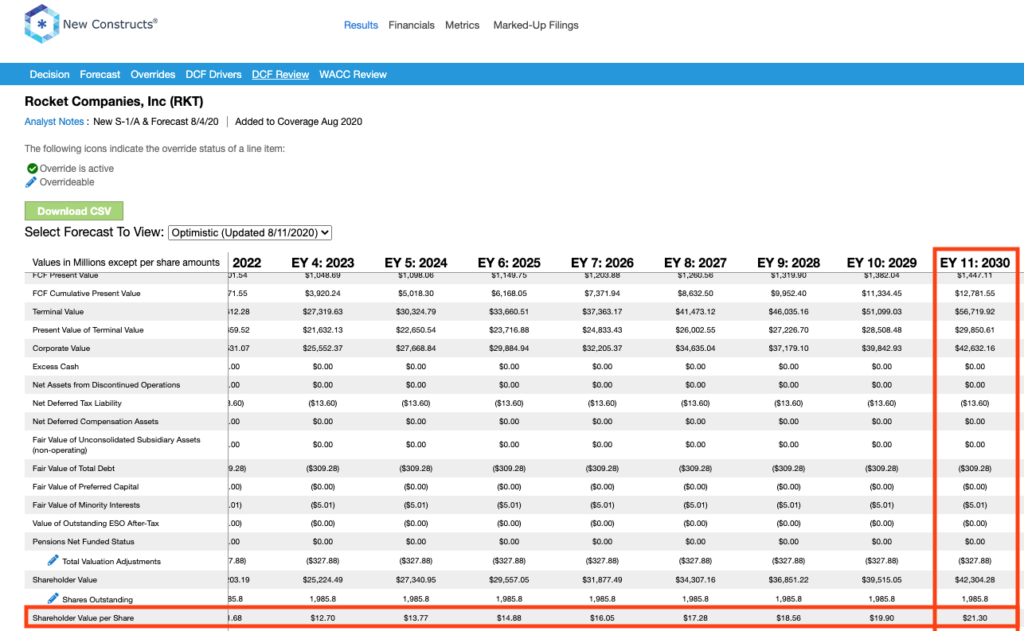The image size is (1024, 631).
Task: Go to the Financials page
Action: click(x=411, y=25)
